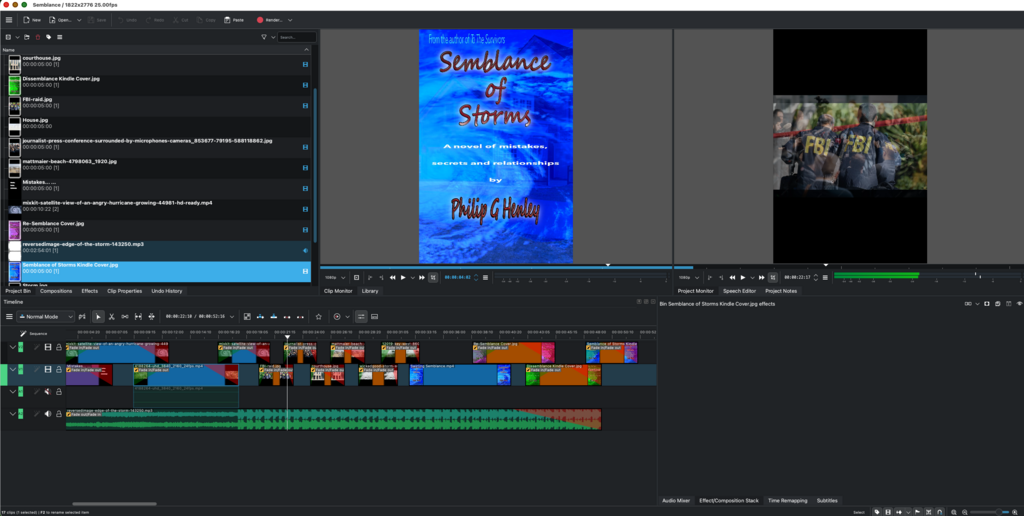Click the timeline record button icon
This screenshot has width=1024, height=516.
(x=337, y=317)
